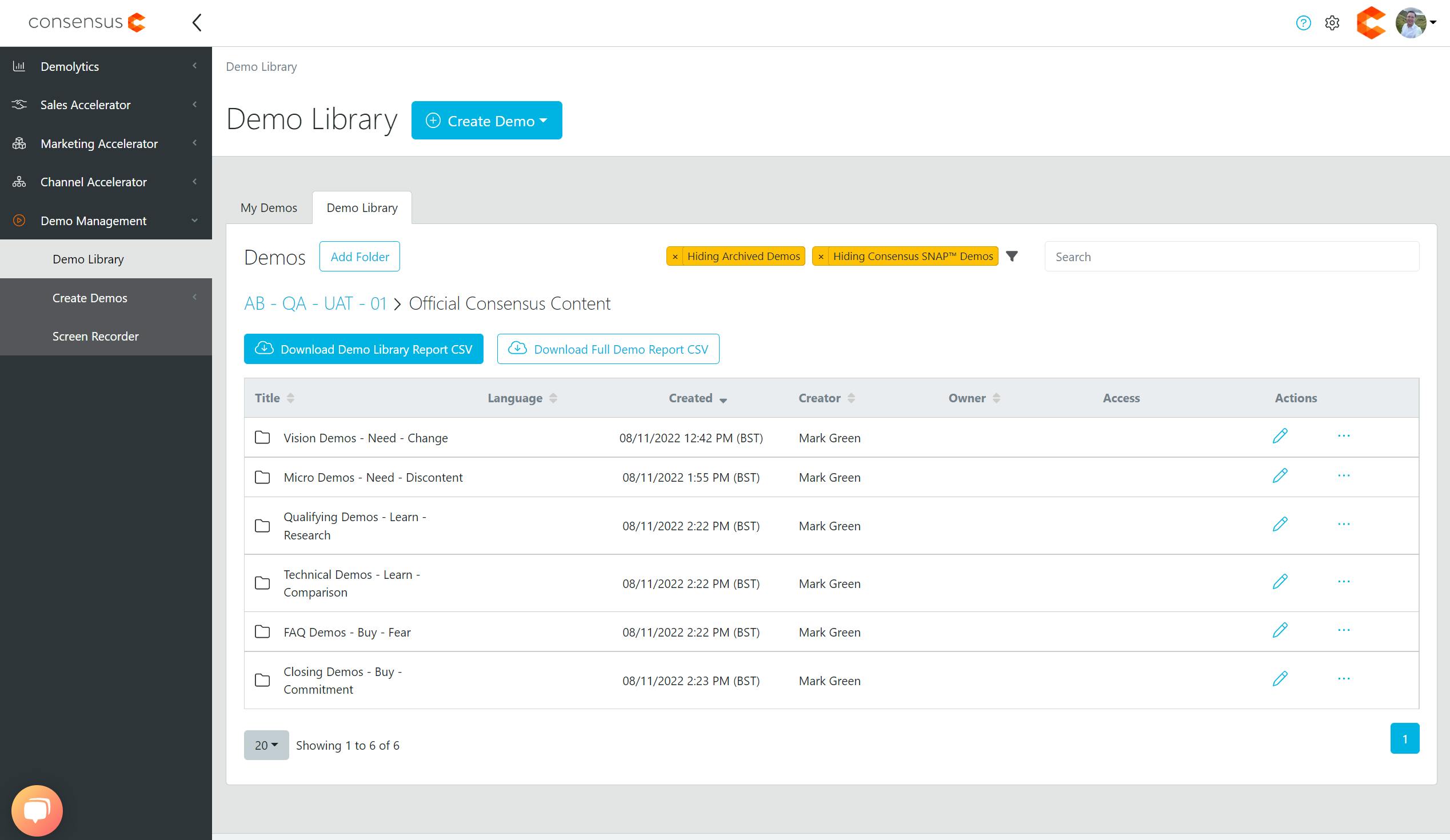Open ellipsis menu for Micro Demos folder

pyautogui.click(x=1344, y=476)
